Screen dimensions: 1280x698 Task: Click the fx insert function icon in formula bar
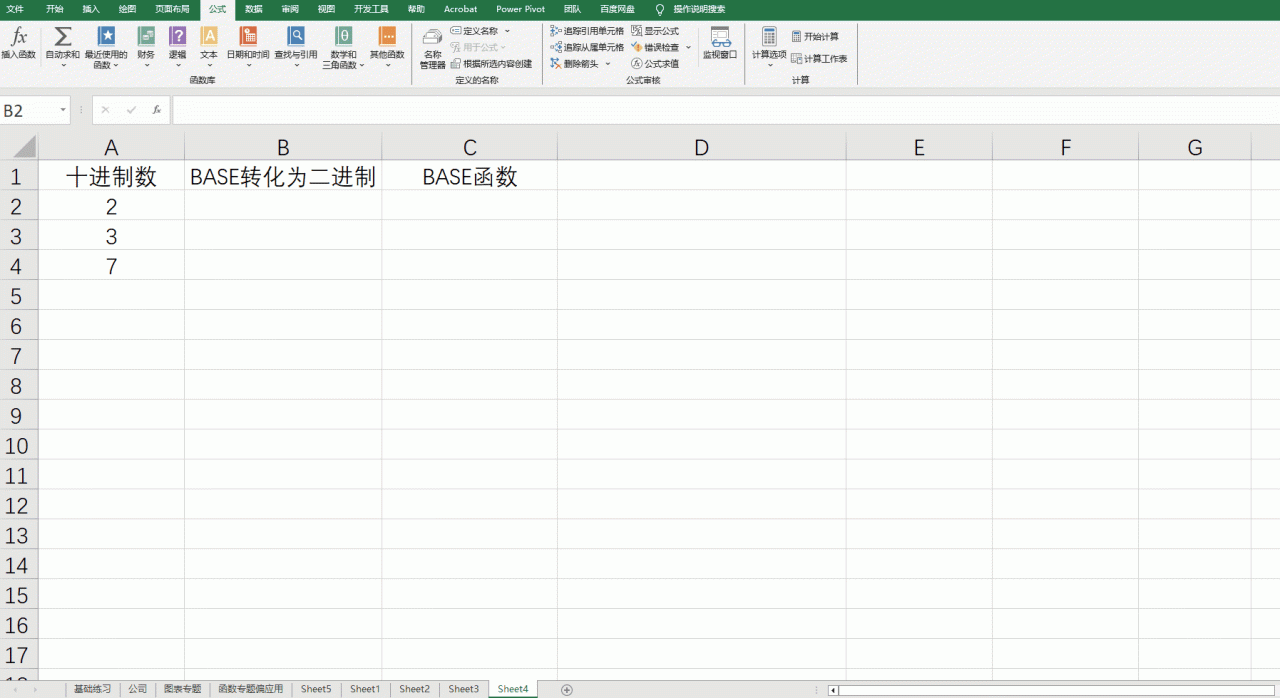157,110
